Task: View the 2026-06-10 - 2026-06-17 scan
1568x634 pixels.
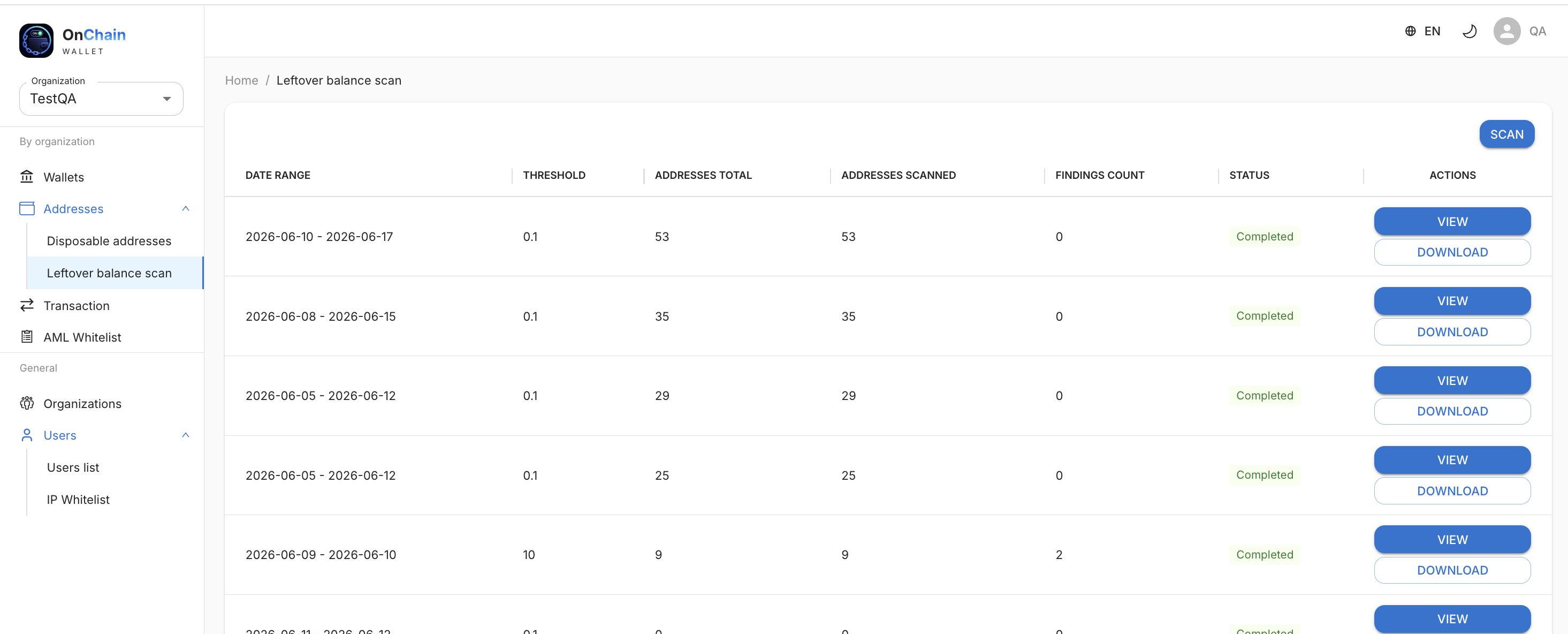Action: pyautogui.click(x=1452, y=221)
